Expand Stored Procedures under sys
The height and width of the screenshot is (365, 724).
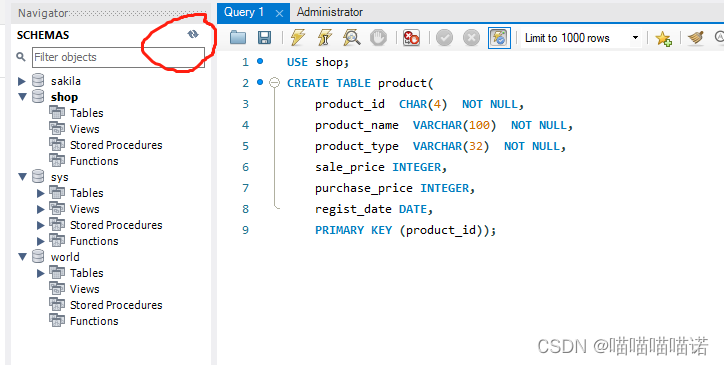coord(41,225)
